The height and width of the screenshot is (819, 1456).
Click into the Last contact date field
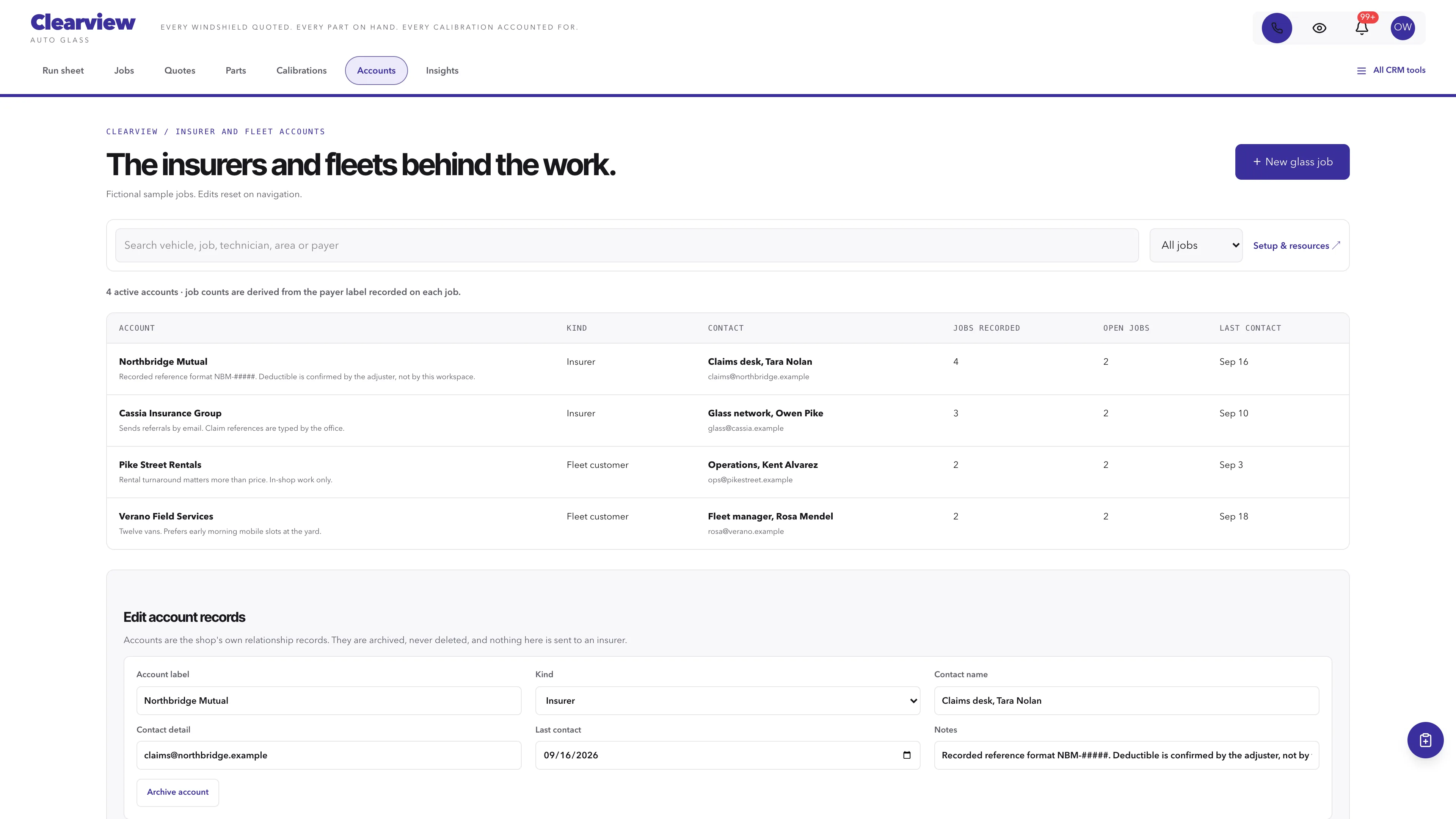(x=728, y=755)
